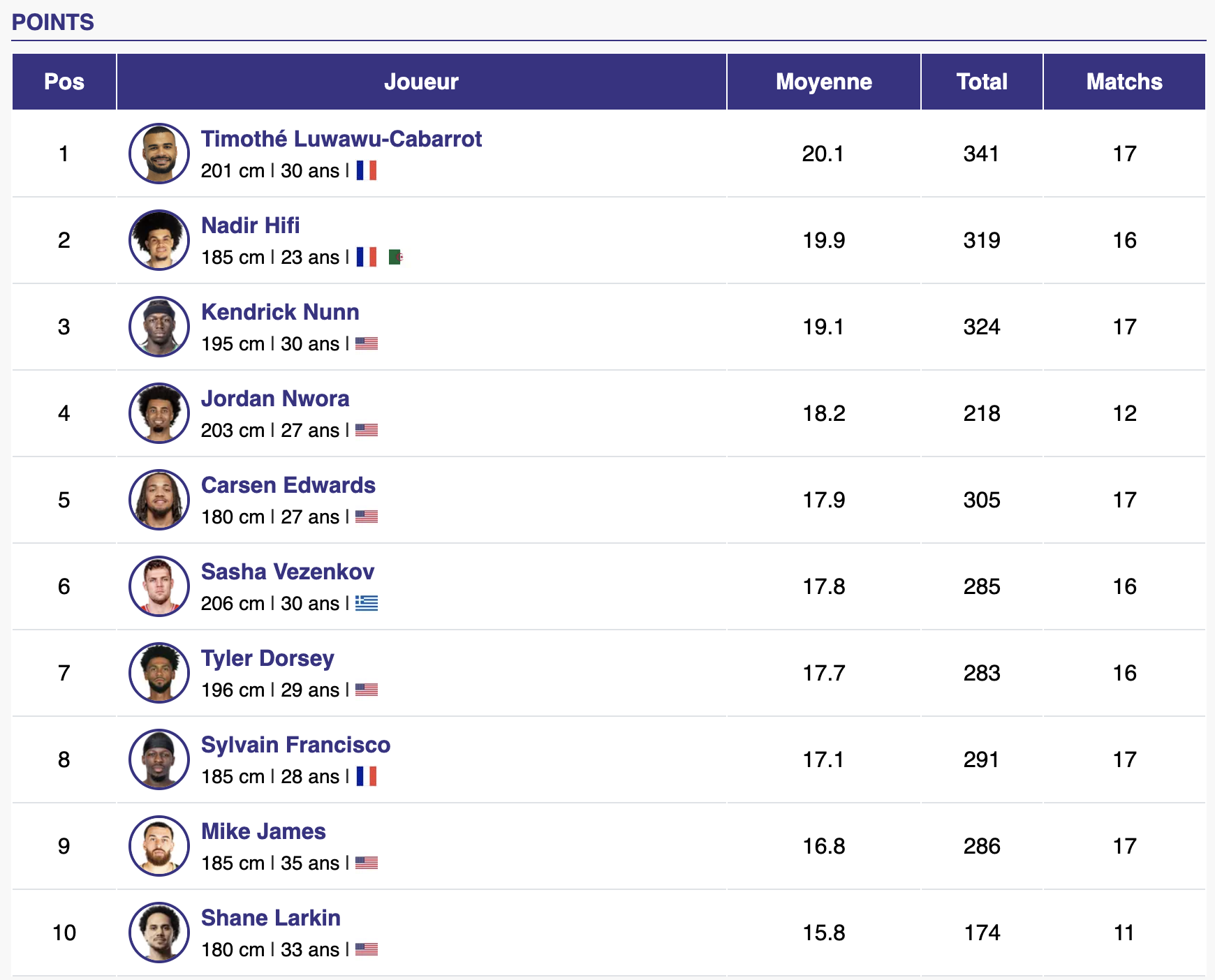Click the Moyenne column header
The width and height of the screenshot is (1215, 980).
coord(824,82)
